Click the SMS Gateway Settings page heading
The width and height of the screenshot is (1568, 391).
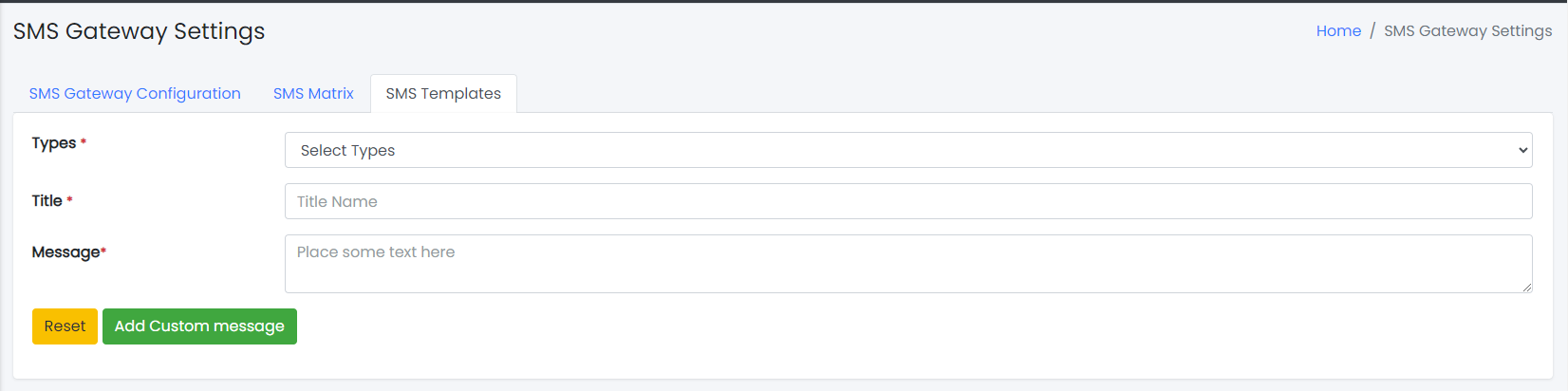click(139, 31)
